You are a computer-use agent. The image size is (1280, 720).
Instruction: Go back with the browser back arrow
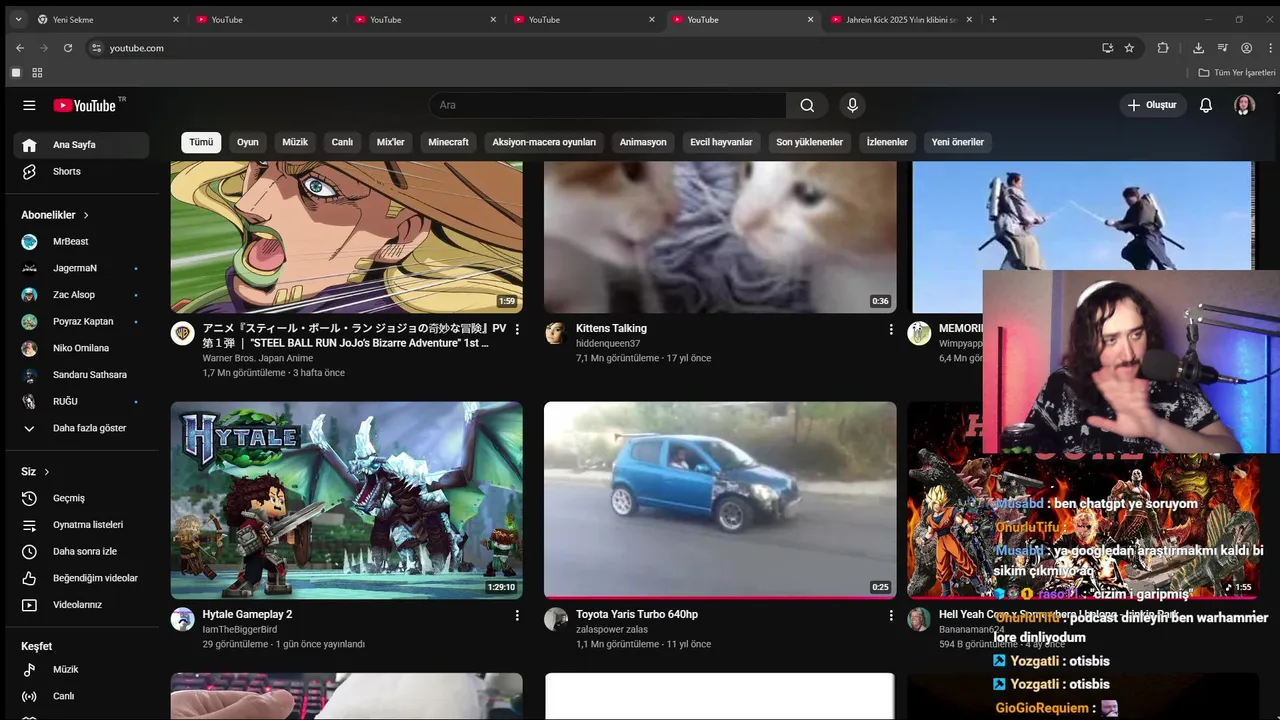[20, 48]
